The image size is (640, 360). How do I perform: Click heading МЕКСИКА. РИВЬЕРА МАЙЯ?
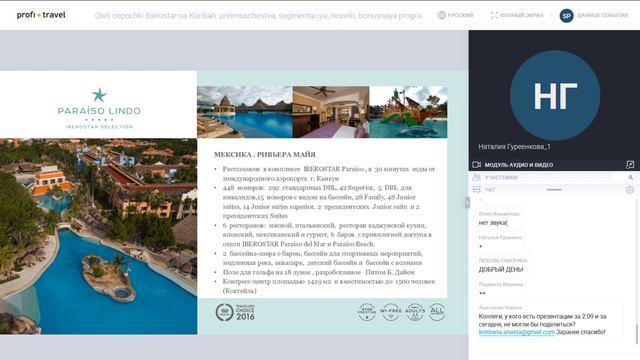264,155
